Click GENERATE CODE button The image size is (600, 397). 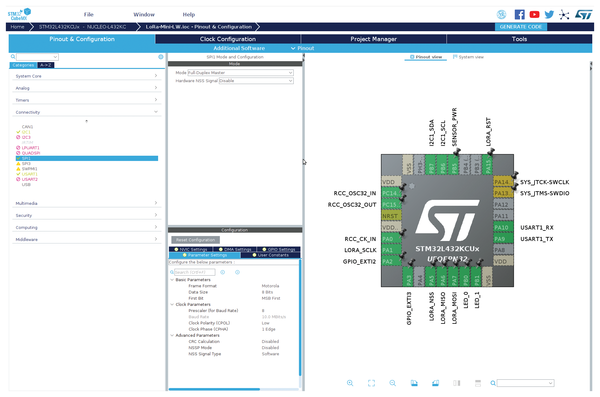tap(521, 27)
